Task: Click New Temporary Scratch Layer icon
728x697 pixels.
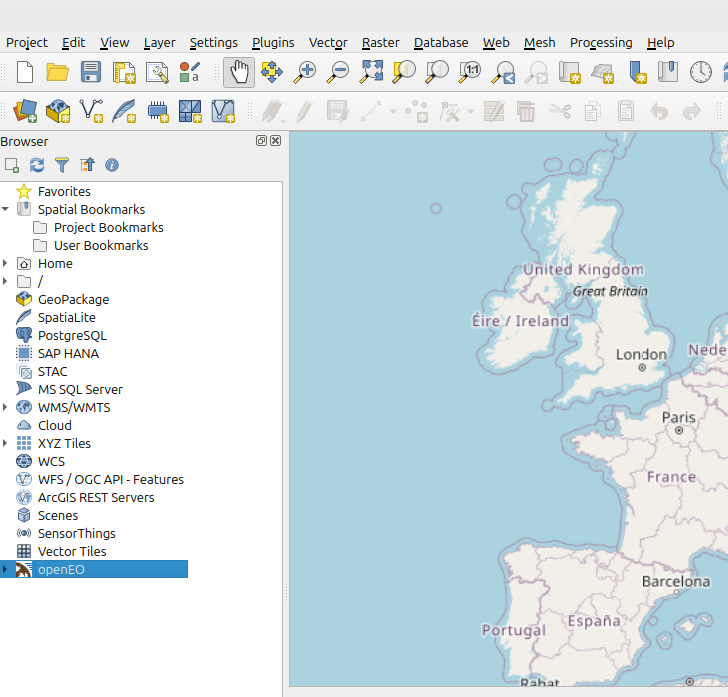Action: click(157, 111)
